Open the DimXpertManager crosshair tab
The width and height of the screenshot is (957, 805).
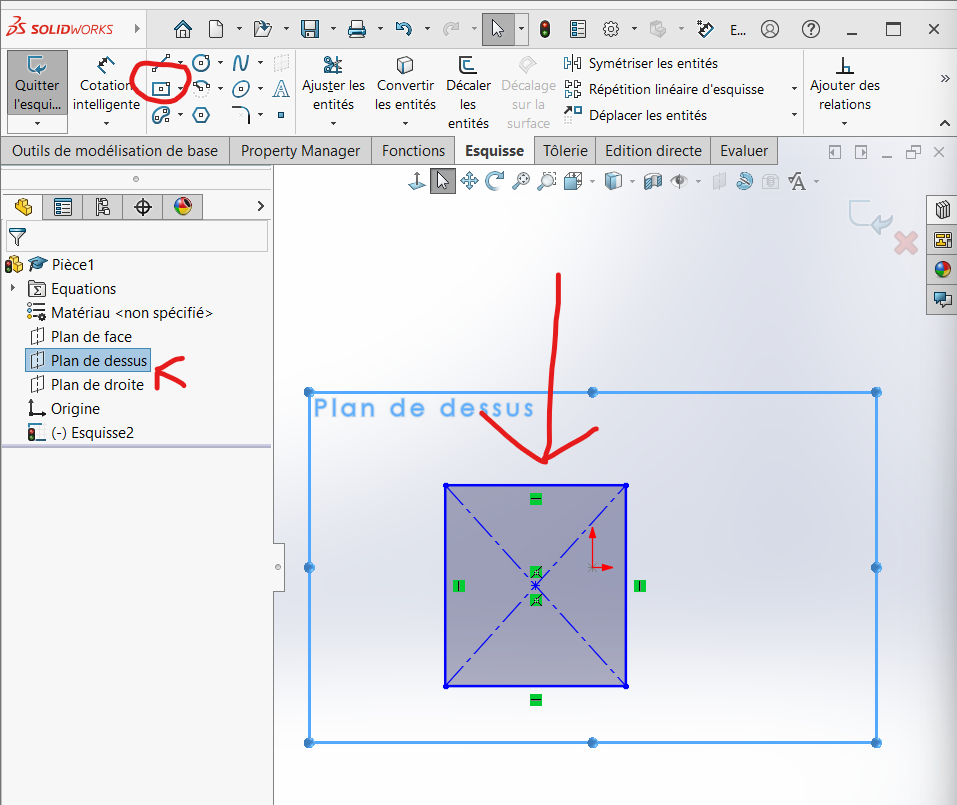[x=143, y=207]
